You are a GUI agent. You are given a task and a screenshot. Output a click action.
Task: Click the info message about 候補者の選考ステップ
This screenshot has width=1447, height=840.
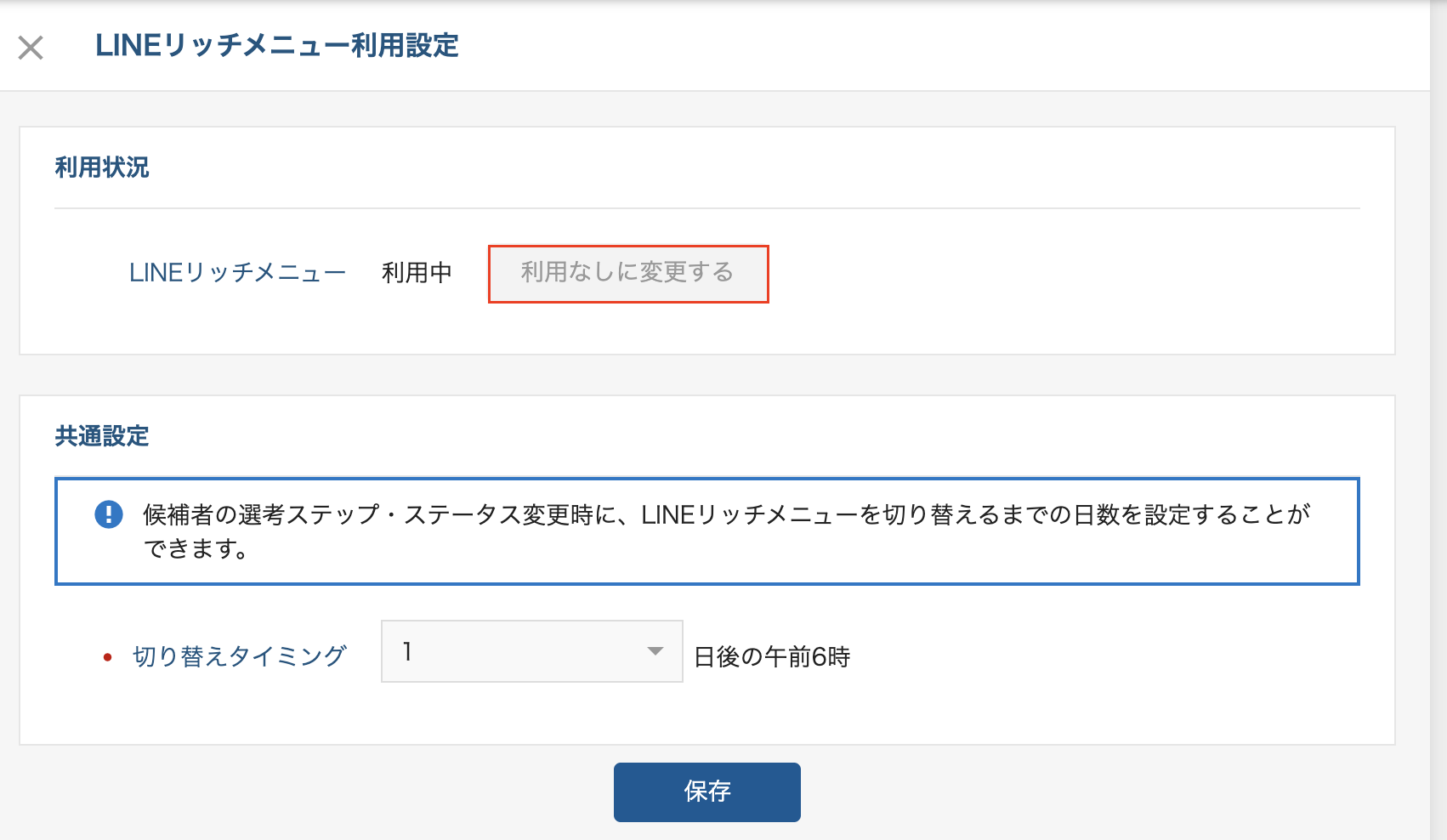point(726,515)
